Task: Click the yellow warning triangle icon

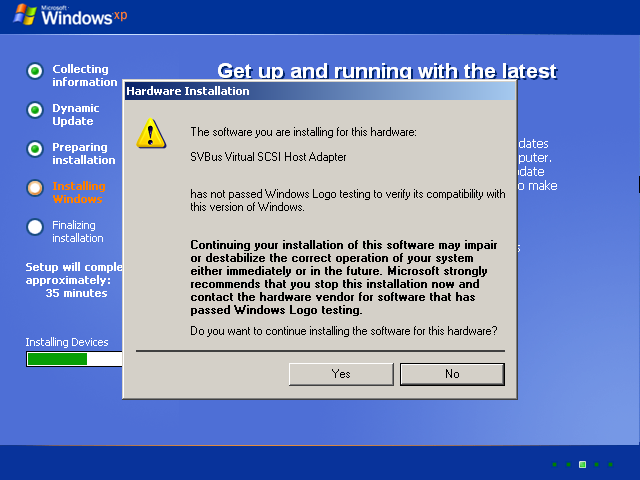Action: [x=151, y=133]
